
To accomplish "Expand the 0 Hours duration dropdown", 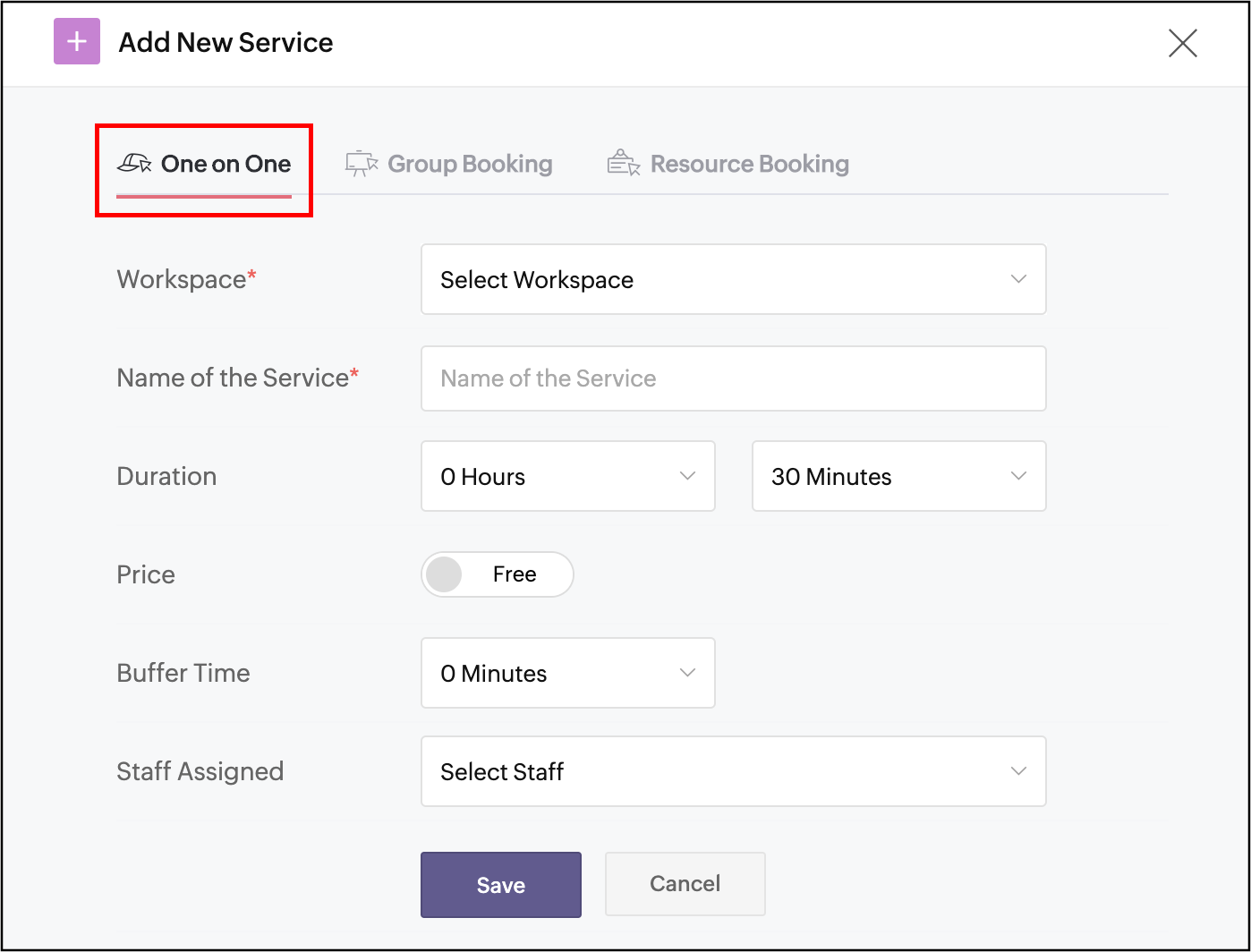I will coord(567,476).
